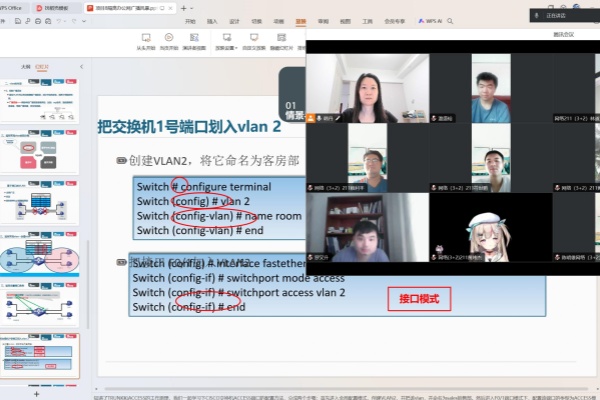Click the WPS AI icon in ribbon
This screenshot has width=600, height=400.
430,20
